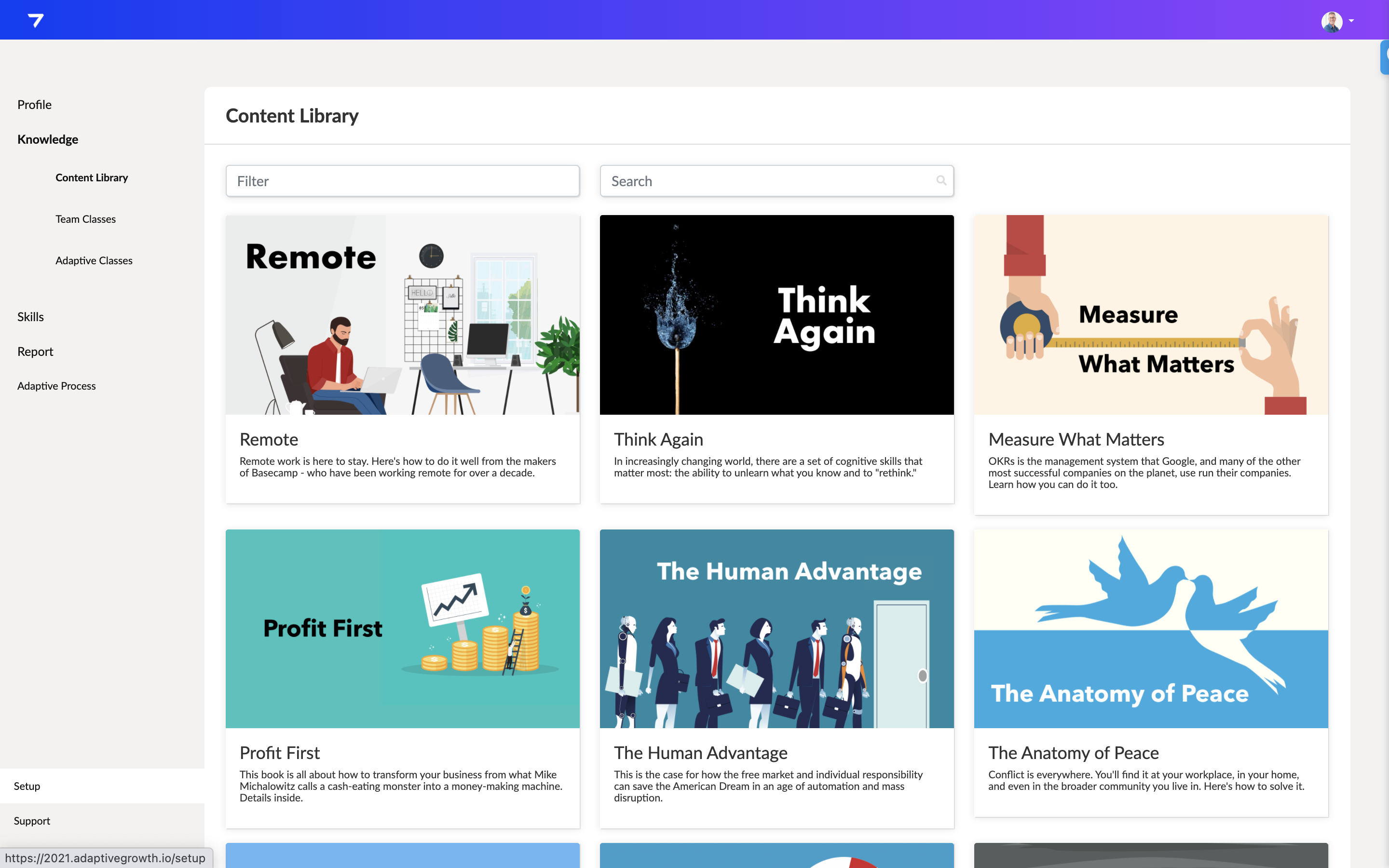Open the Setup link
The height and width of the screenshot is (868, 1389).
(27, 786)
